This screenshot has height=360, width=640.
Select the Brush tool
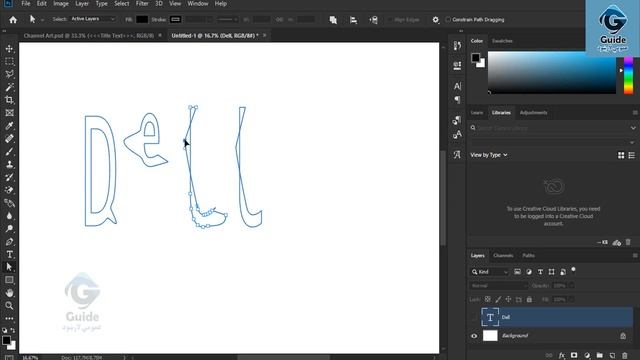point(9,151)
